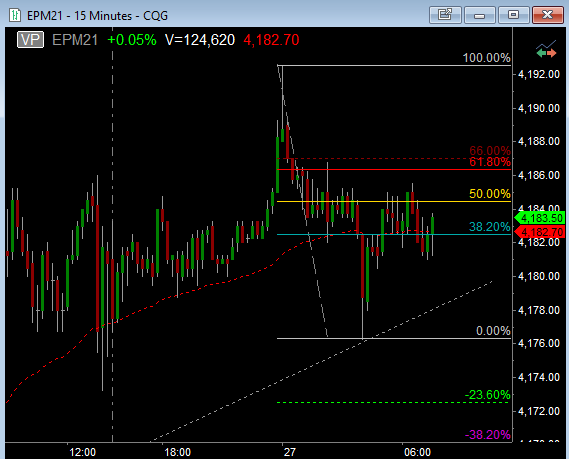Click the V=124,620 volume value
Screen dimensions: 569x459
pos(200,40)
